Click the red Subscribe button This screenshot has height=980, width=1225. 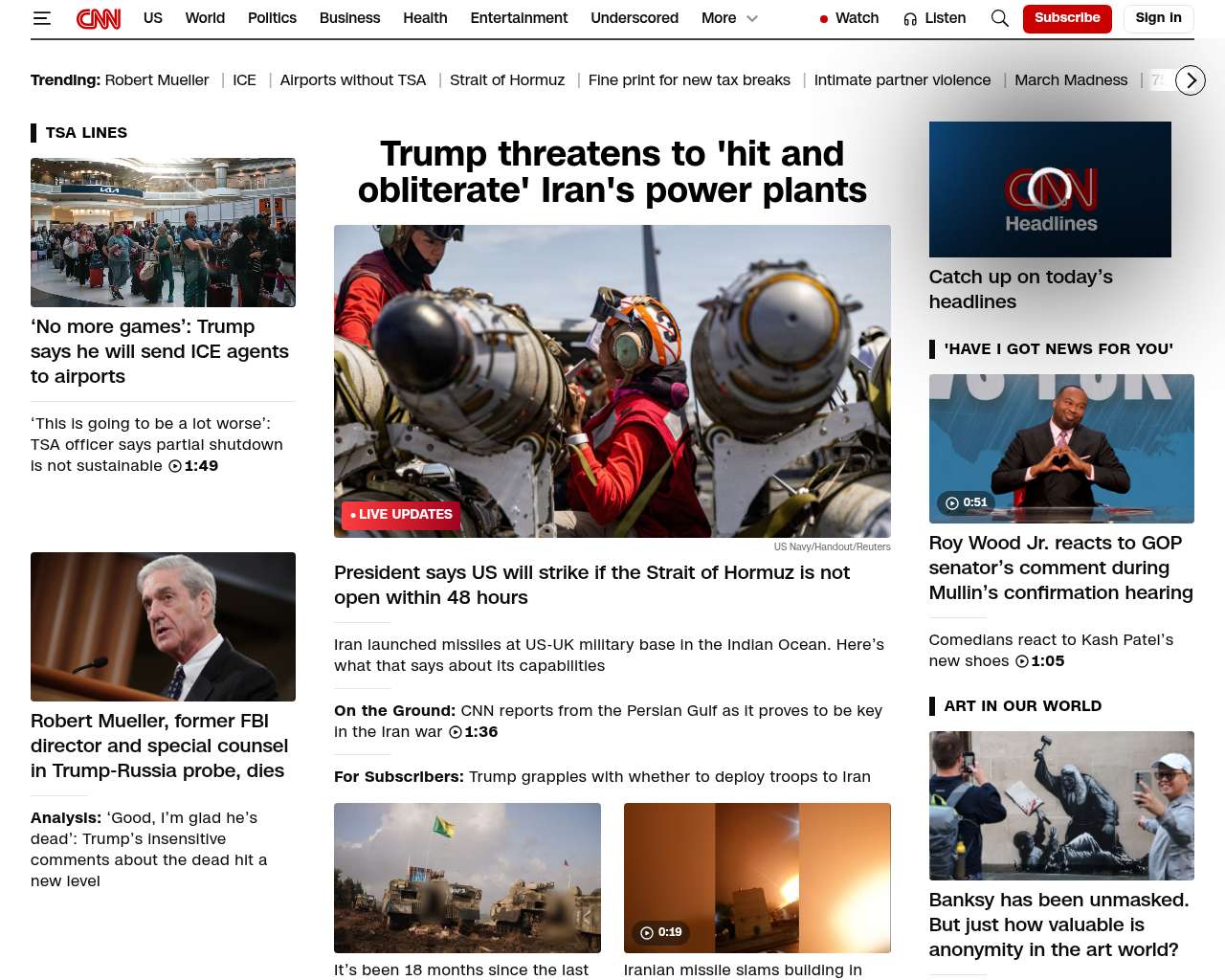(x=1067, y=18)
